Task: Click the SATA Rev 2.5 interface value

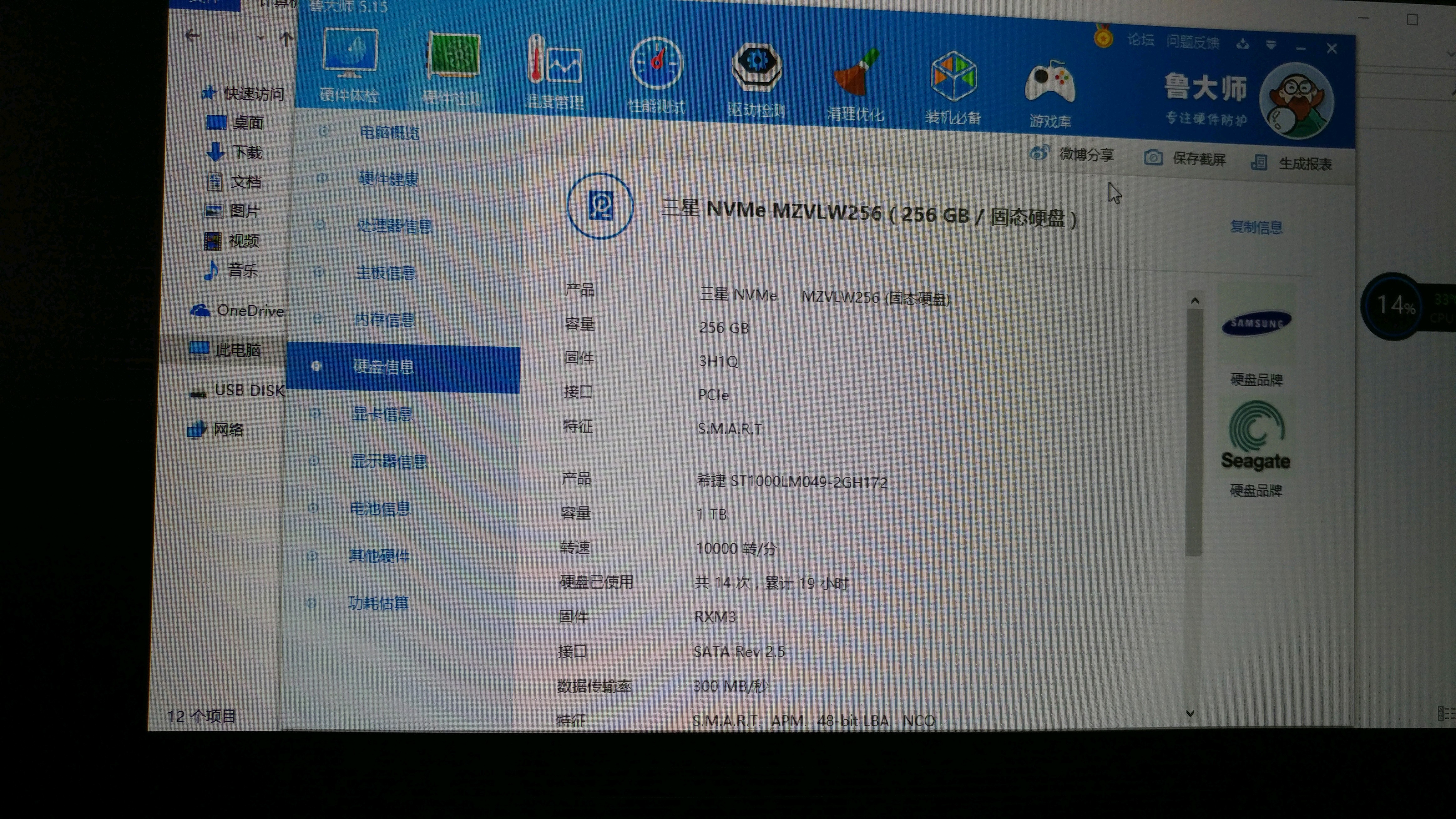Action: pyautogui.click(x=739, y=651)
